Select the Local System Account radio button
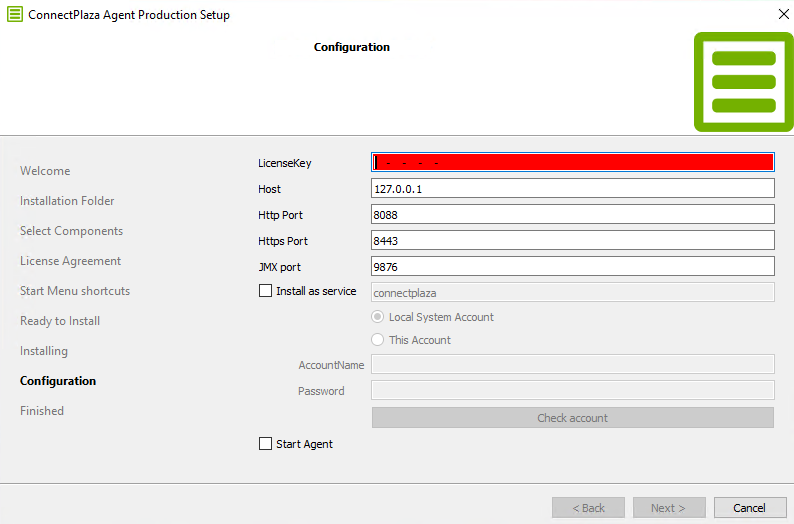Image resolution: width=794 pixels, height=524 pixels. (377, 317)
